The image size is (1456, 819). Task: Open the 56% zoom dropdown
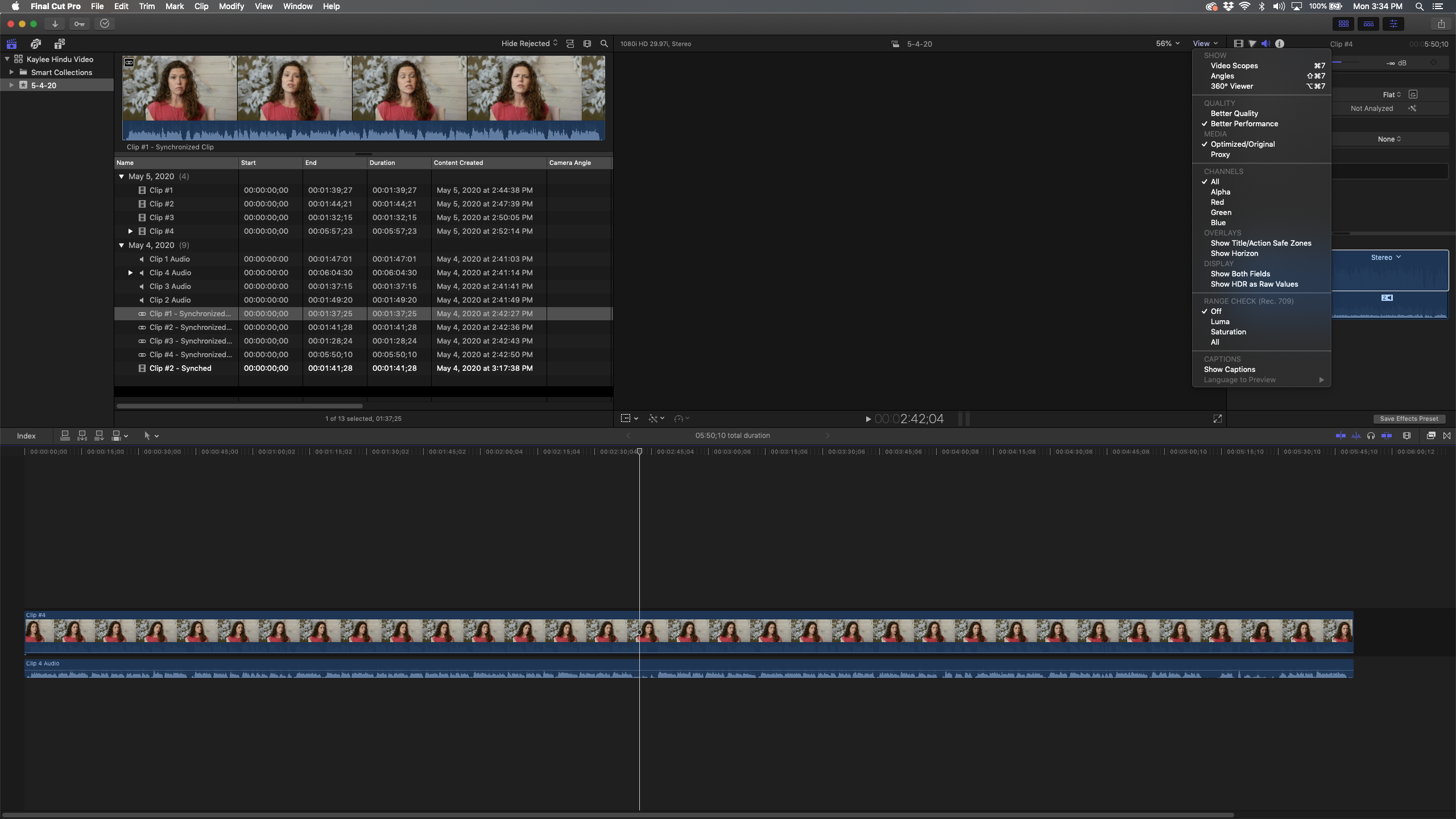click(1167, 44)
